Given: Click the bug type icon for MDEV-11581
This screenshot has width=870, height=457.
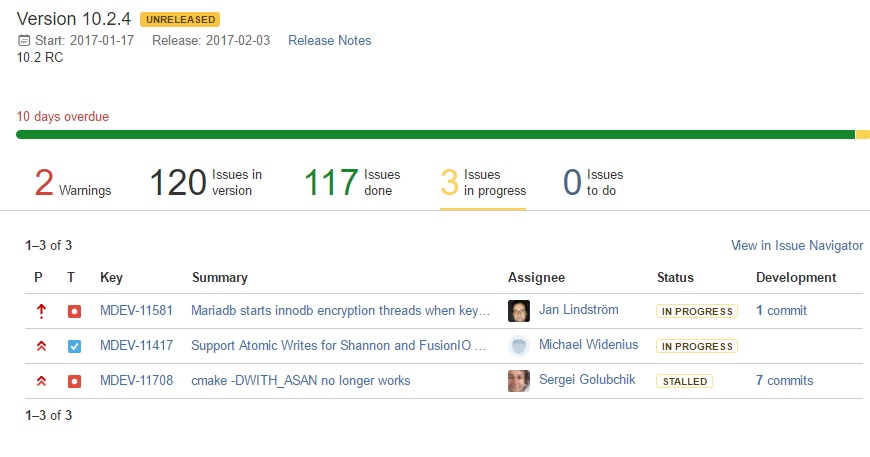Looking at the screenshot, I should tap(74, 312).
